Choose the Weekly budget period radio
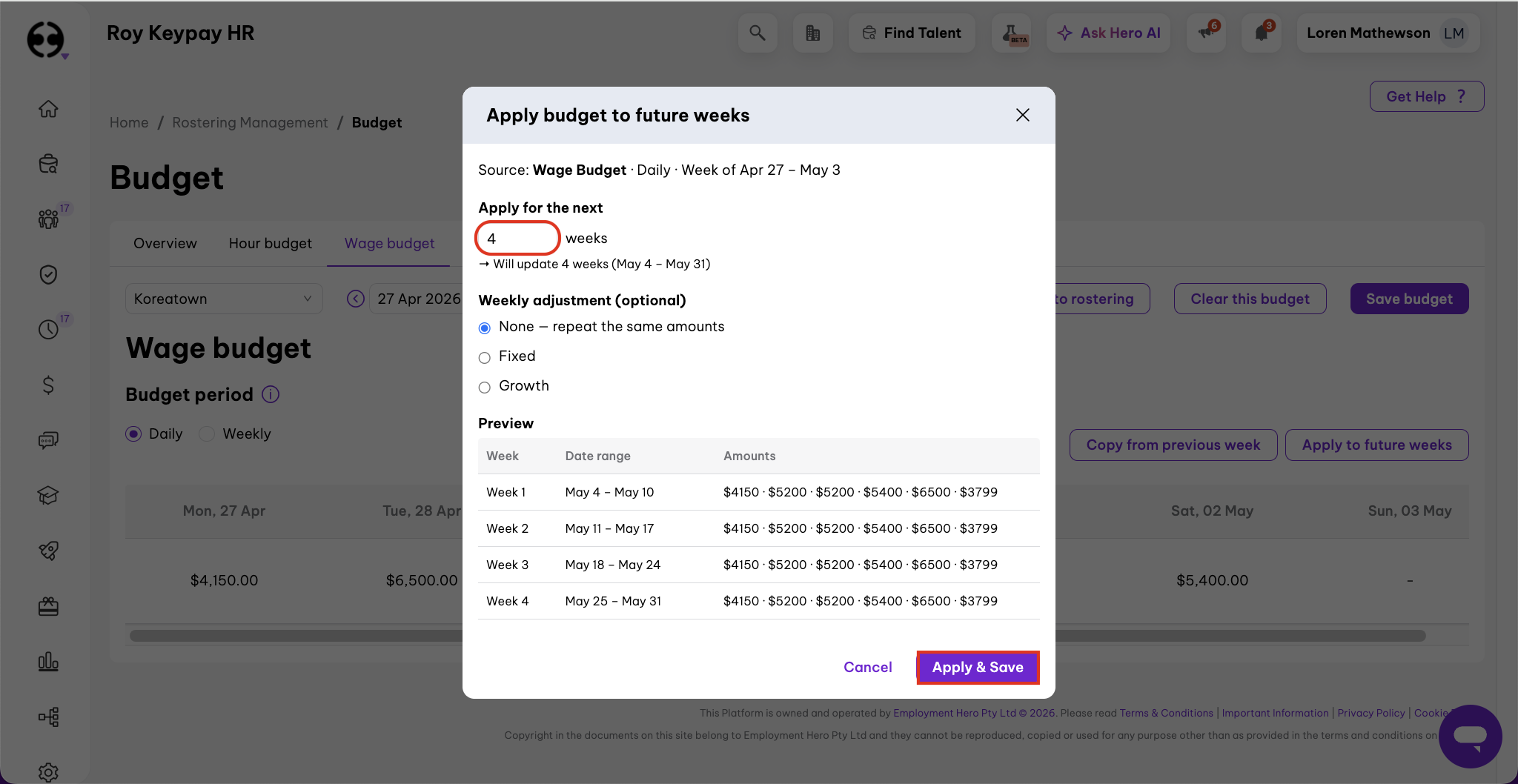1518x784 pixels. coord(208,434)
